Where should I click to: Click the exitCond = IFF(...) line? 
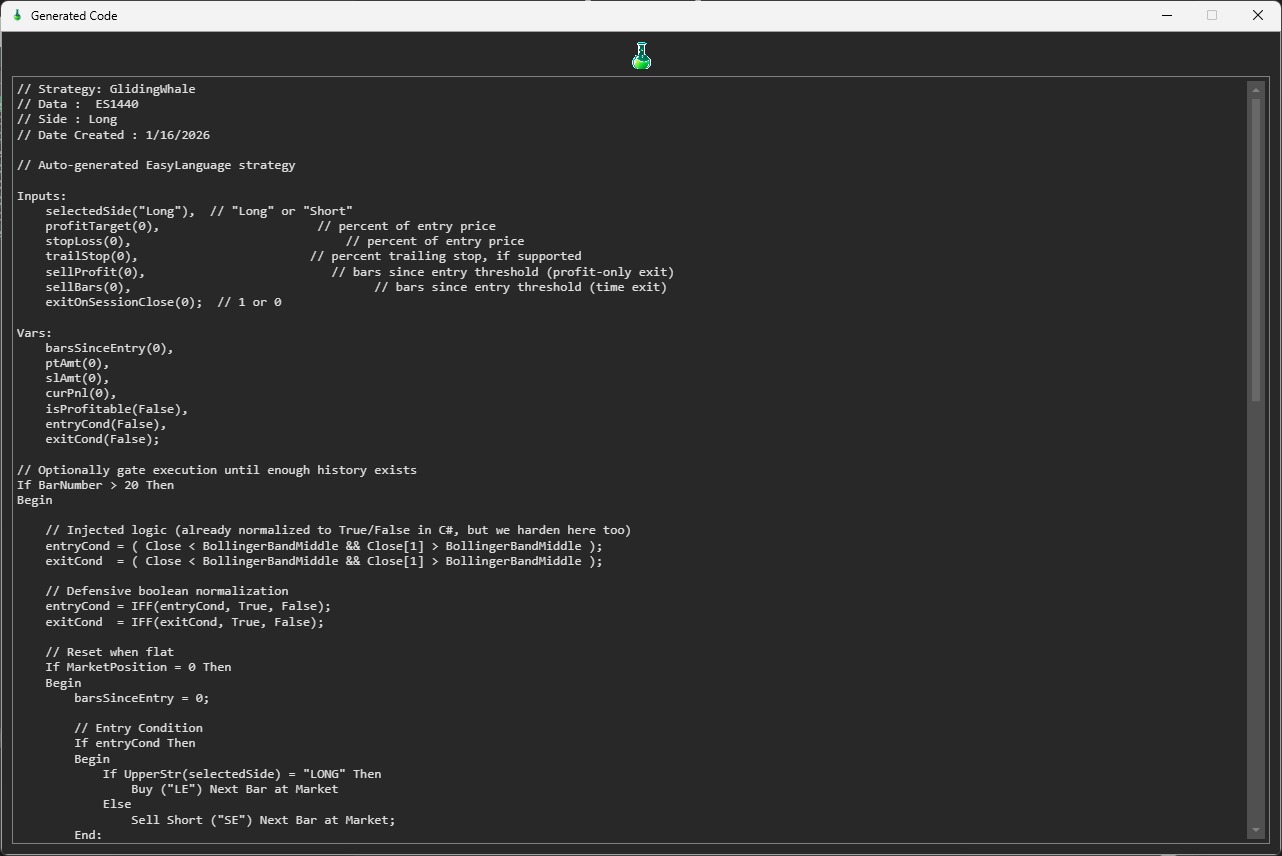(x=185, y=622)
